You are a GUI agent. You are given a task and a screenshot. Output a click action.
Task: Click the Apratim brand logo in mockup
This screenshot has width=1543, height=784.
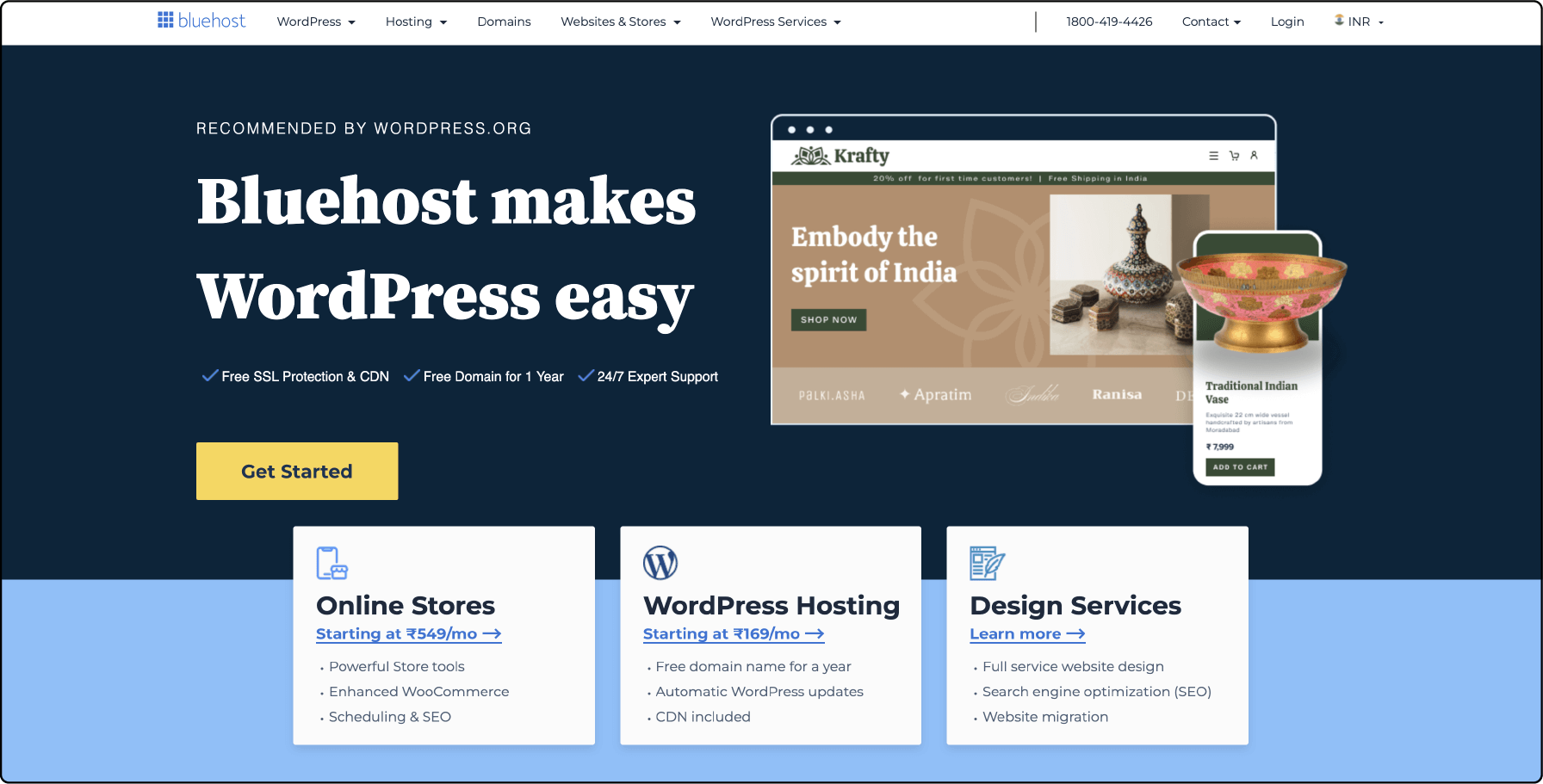[935, 394]
